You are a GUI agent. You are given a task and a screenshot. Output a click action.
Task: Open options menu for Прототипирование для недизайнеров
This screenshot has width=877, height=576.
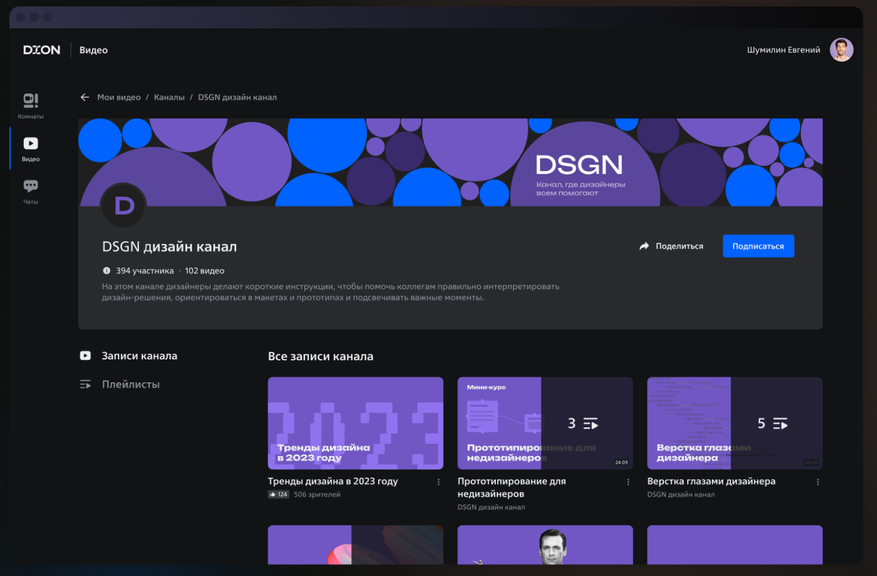628,481
